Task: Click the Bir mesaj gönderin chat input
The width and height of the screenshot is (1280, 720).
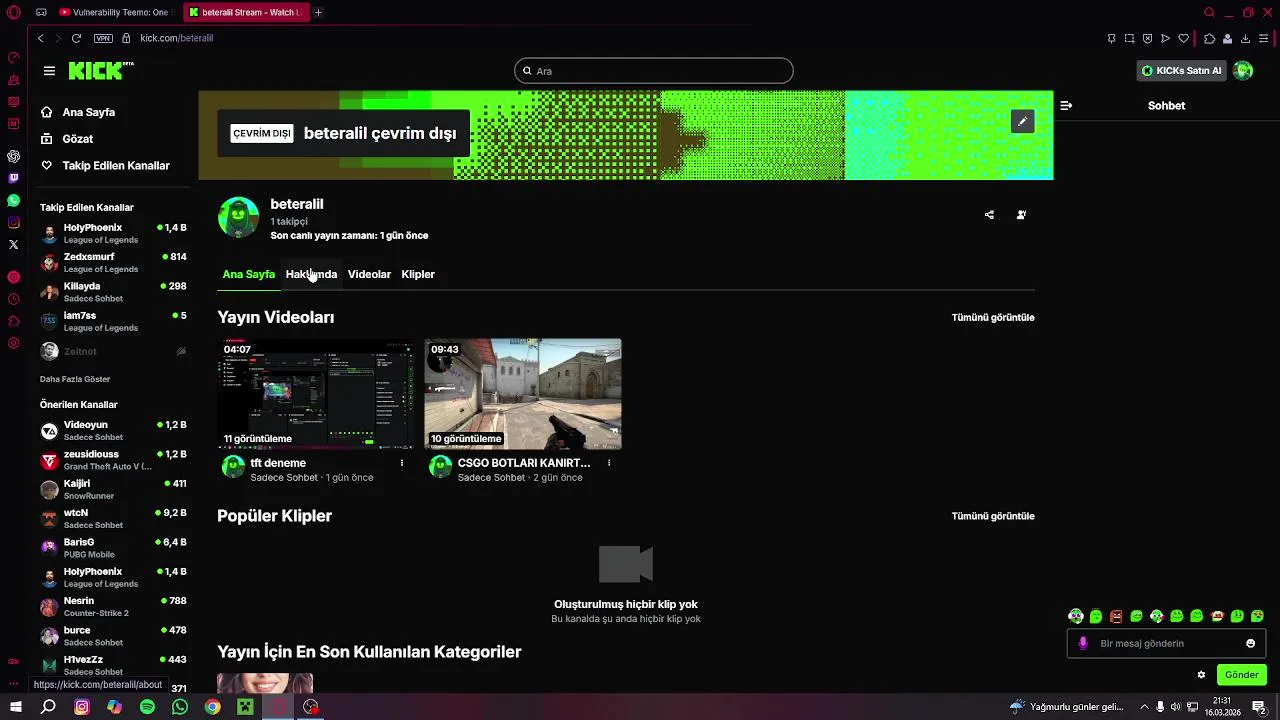Action: coord(1166,643)
